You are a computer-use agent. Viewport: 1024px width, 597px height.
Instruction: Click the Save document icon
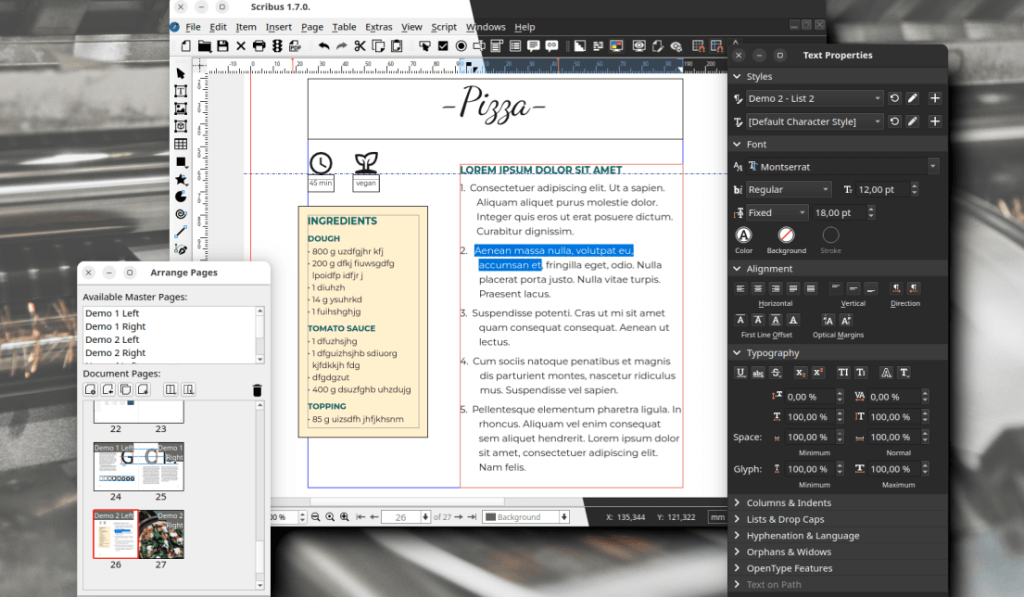tap(223, 46)
